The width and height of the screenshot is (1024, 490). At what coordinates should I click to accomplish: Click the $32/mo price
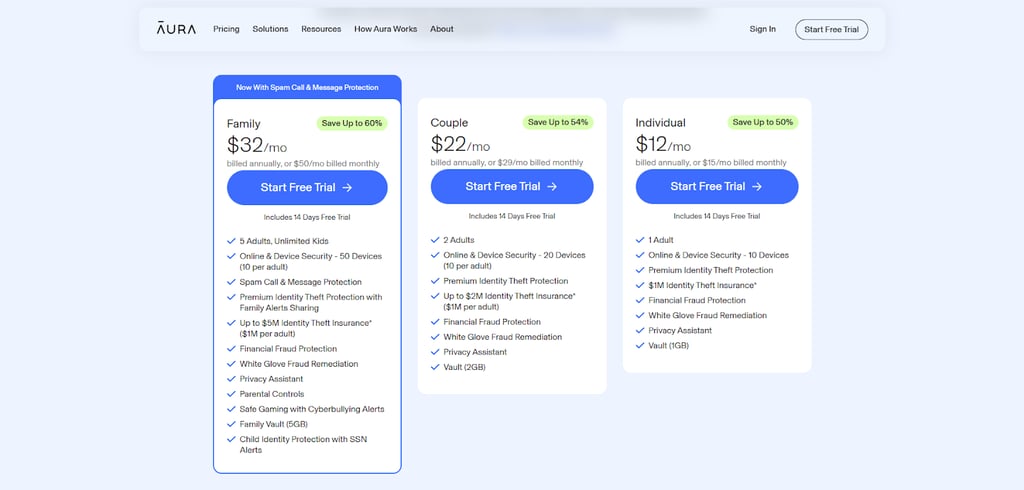click(x=257, y=145)
